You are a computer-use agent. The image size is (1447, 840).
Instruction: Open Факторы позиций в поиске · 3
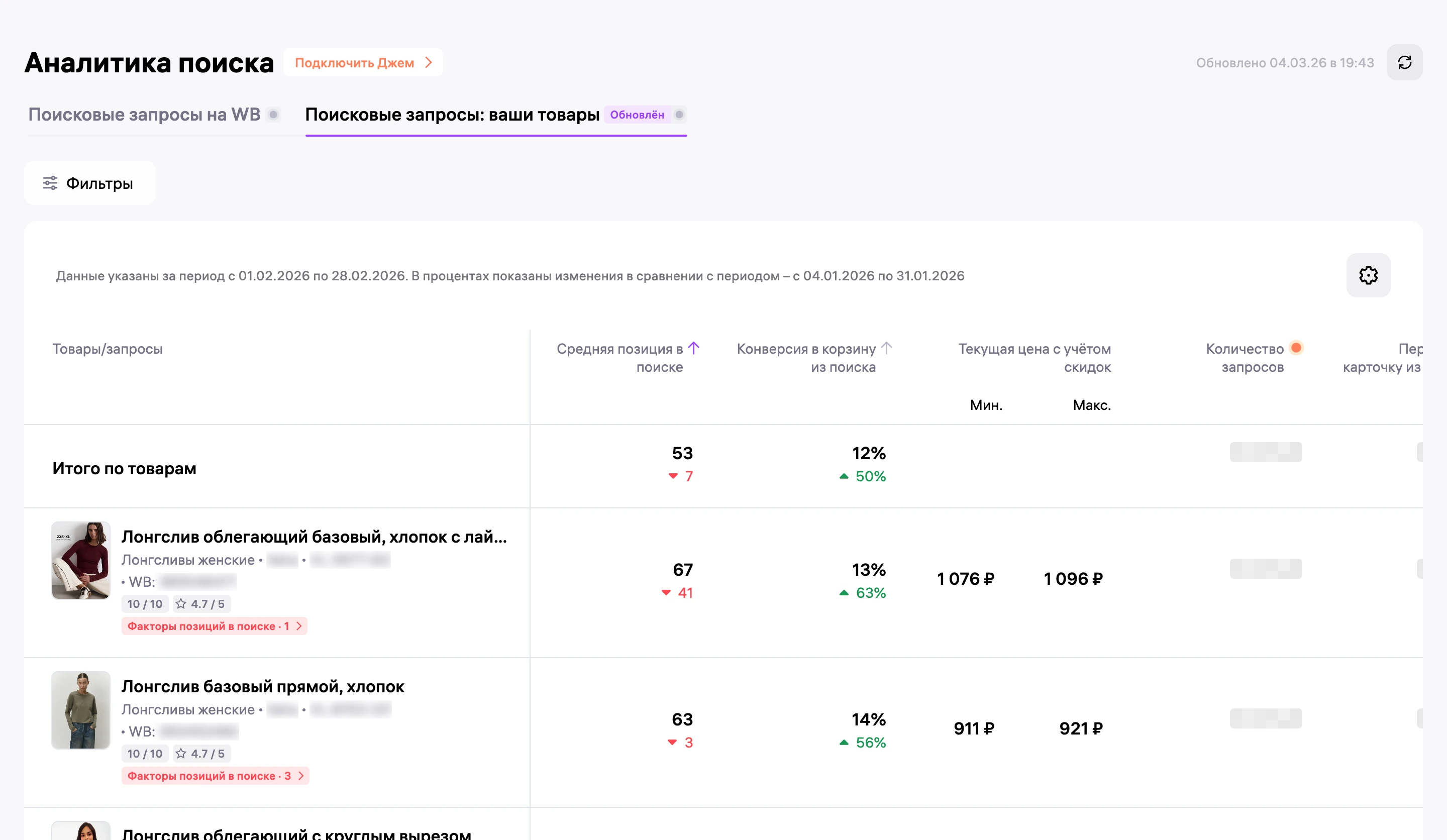tap(216, 776)
